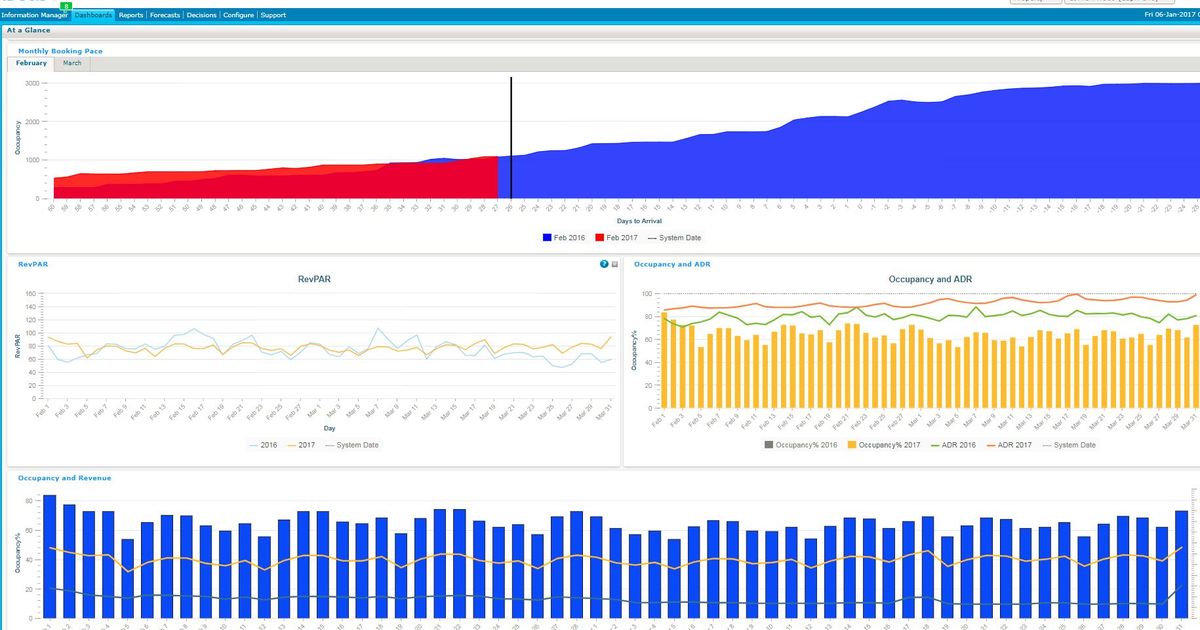
Task: Open the Configure menu
Action: 238,15
